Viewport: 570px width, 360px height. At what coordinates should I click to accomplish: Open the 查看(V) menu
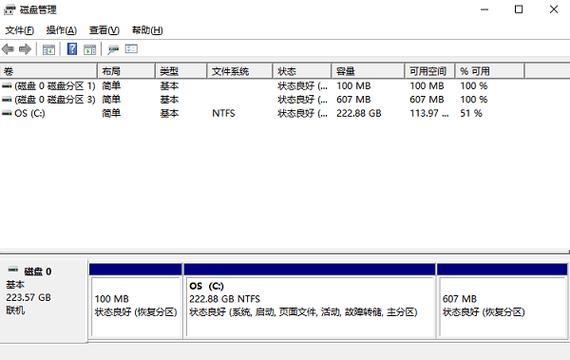pyautogui.click(x=104, y=30)
